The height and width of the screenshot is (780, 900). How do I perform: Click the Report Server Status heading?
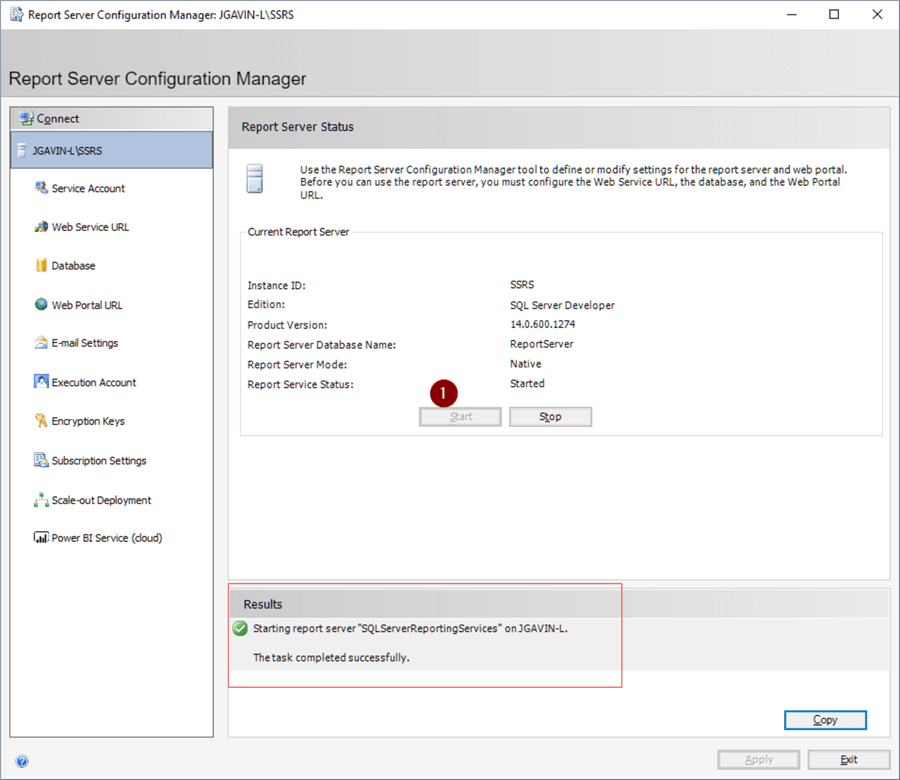pyautogui.click(x=297, y=127)
